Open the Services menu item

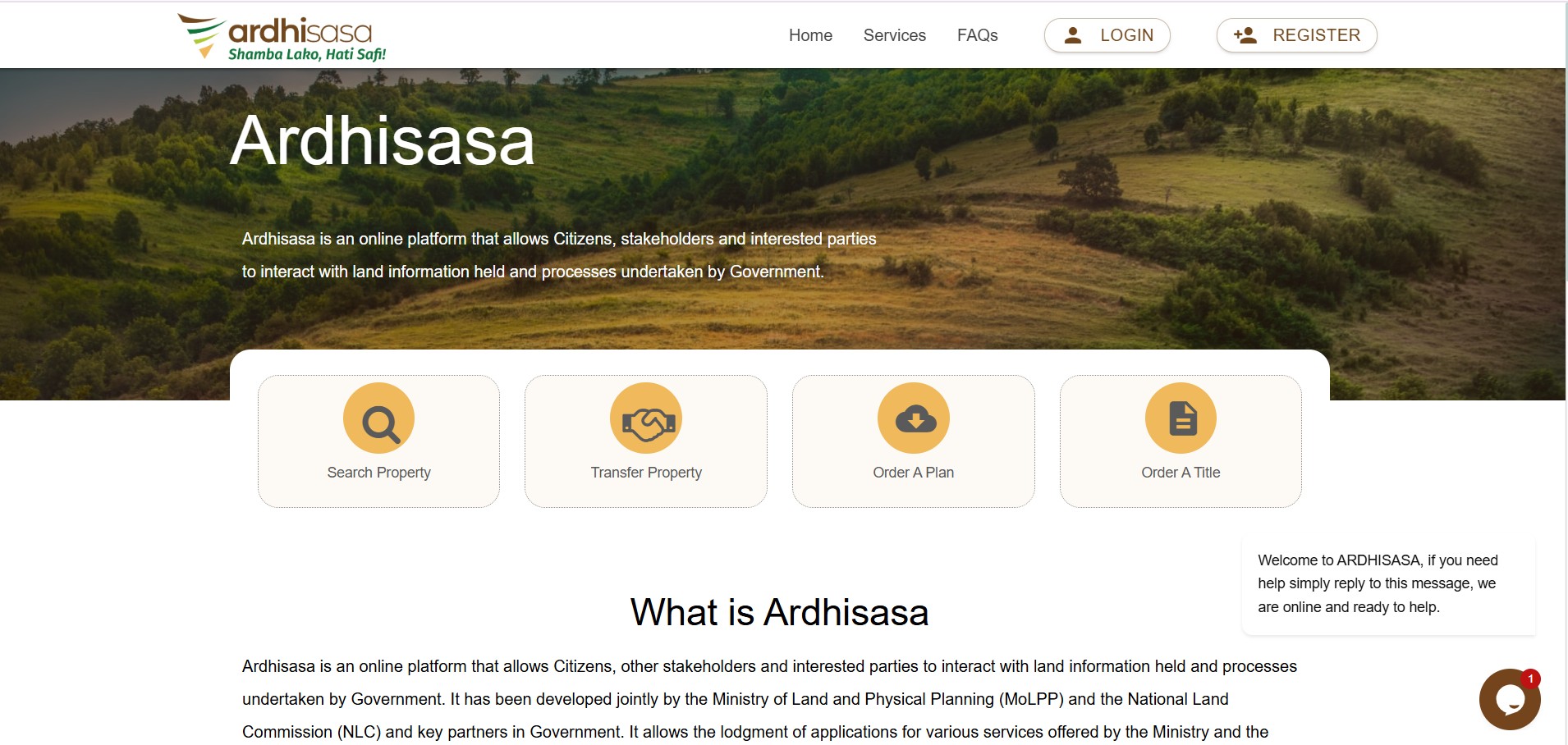(894, 35)
